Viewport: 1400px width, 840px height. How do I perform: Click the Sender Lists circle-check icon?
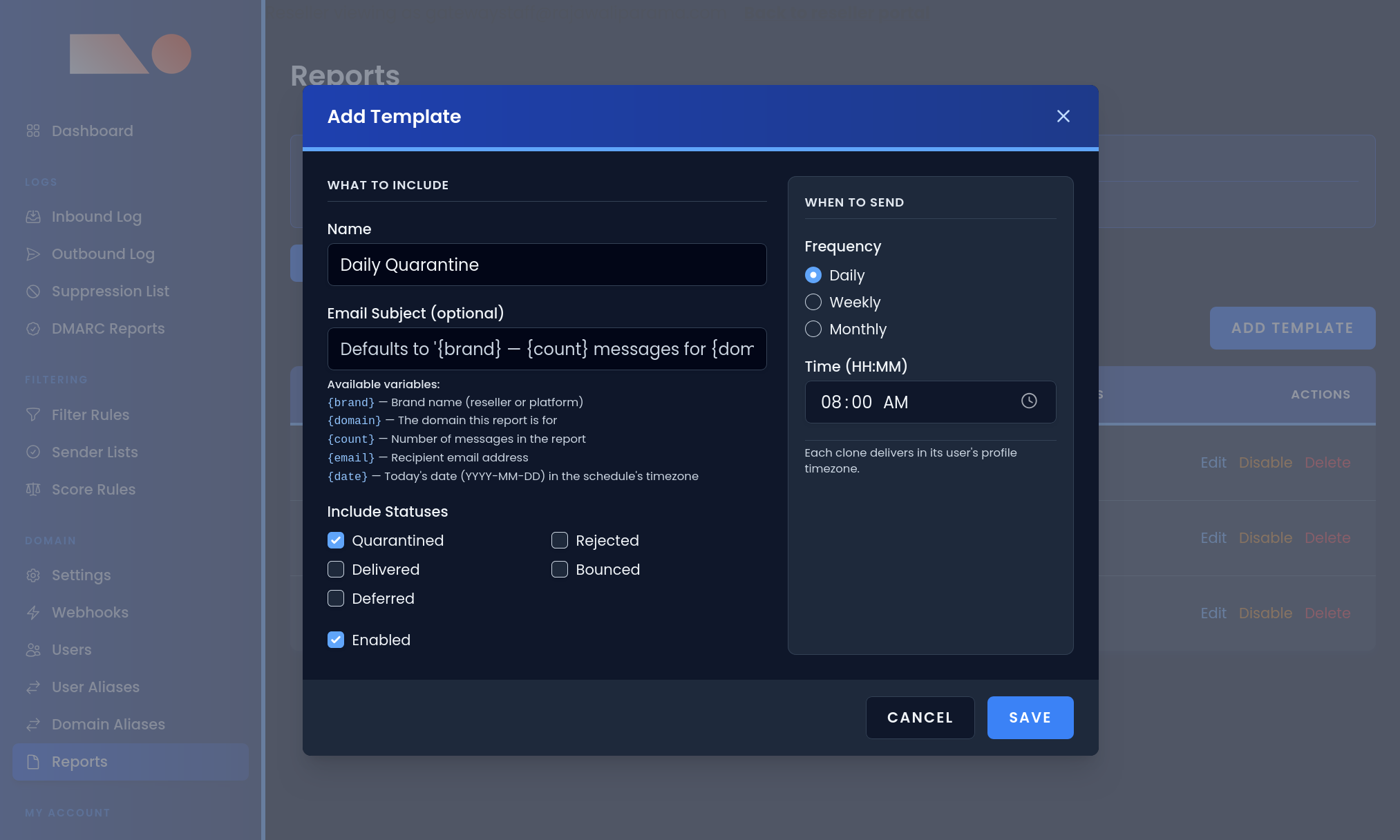(x=33, y=452)
